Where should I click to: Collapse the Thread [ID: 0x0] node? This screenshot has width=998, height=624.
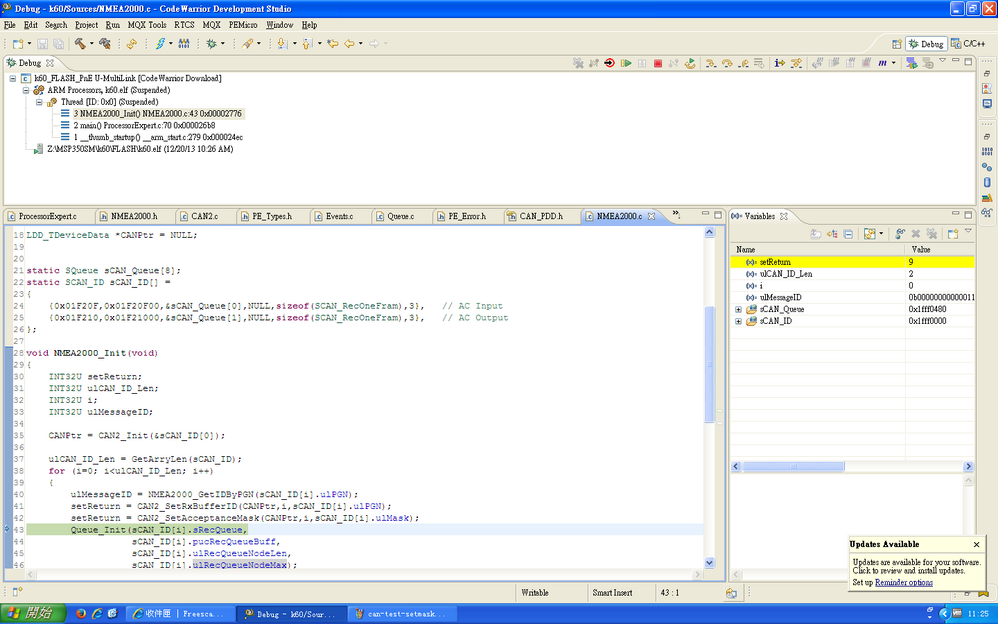(39, 102)
